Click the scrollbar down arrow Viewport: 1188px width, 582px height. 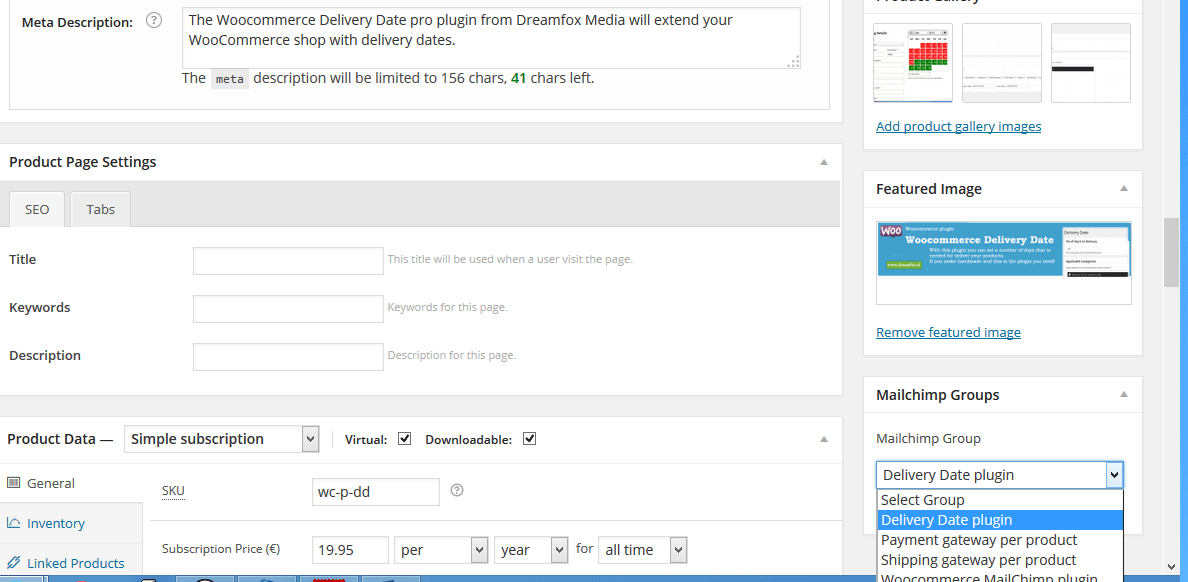point(1171,565)
